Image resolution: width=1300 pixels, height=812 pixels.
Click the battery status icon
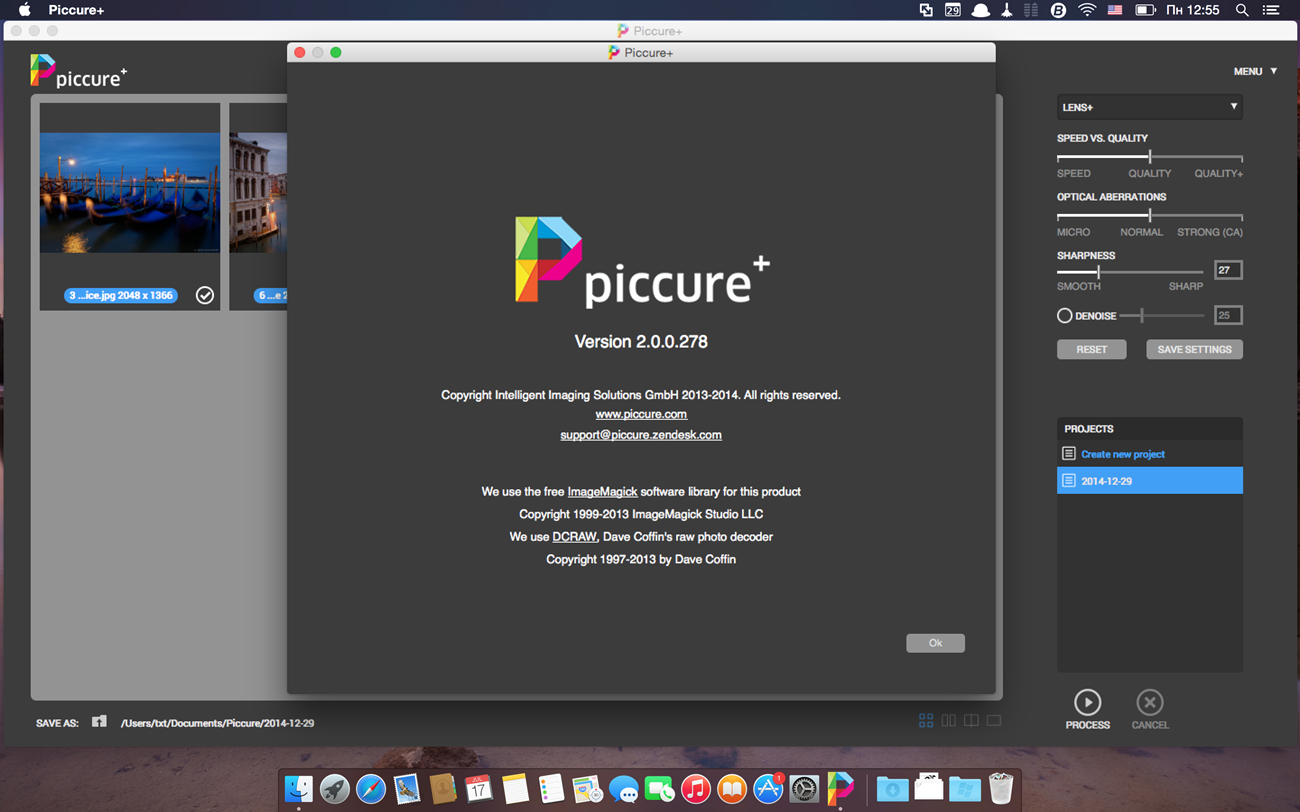(x=1145, y=10)
